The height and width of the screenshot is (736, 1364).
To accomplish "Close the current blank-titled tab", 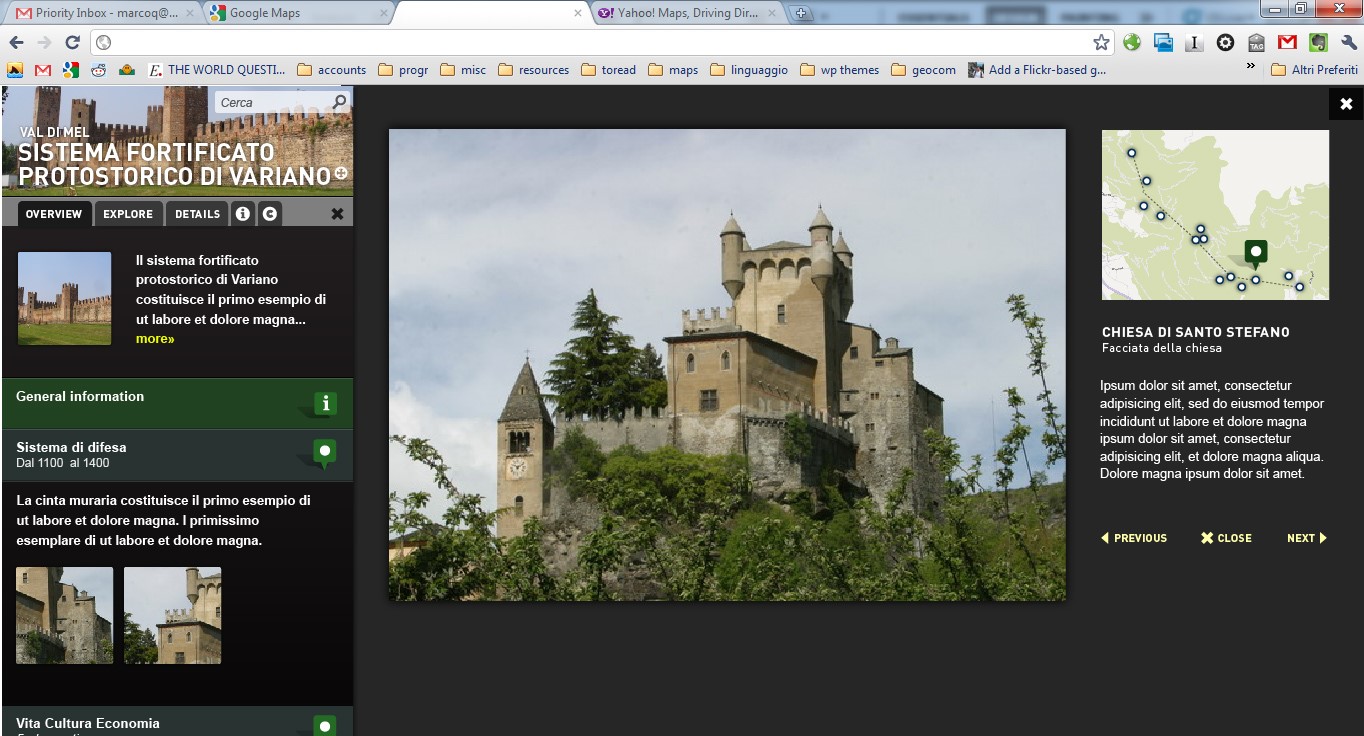I will point(577,14).
